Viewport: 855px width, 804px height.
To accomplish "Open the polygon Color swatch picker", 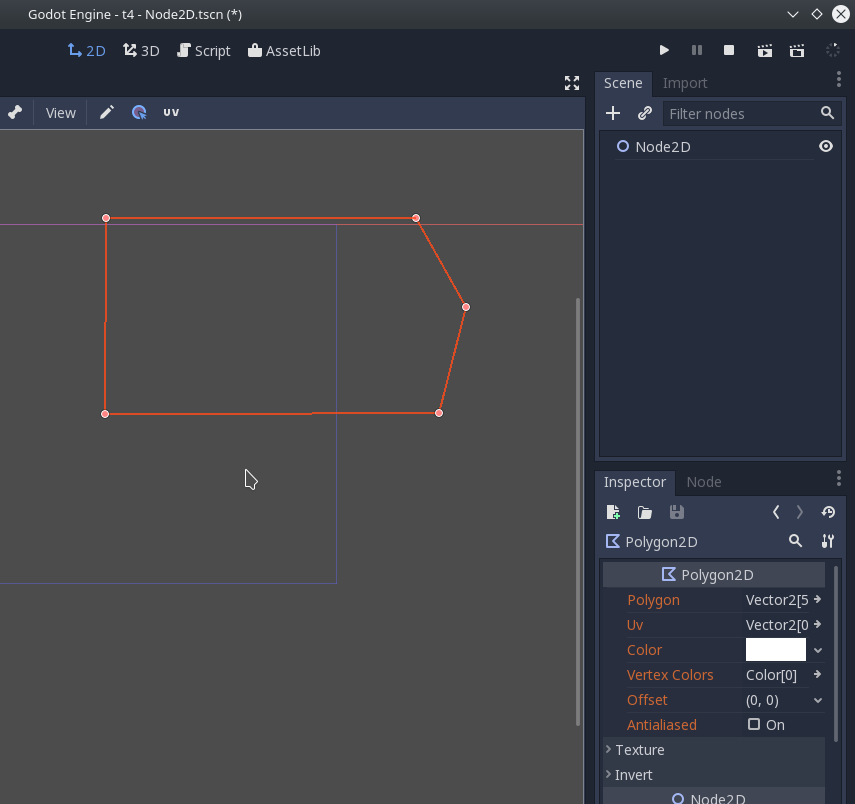I will pos(775,650).
